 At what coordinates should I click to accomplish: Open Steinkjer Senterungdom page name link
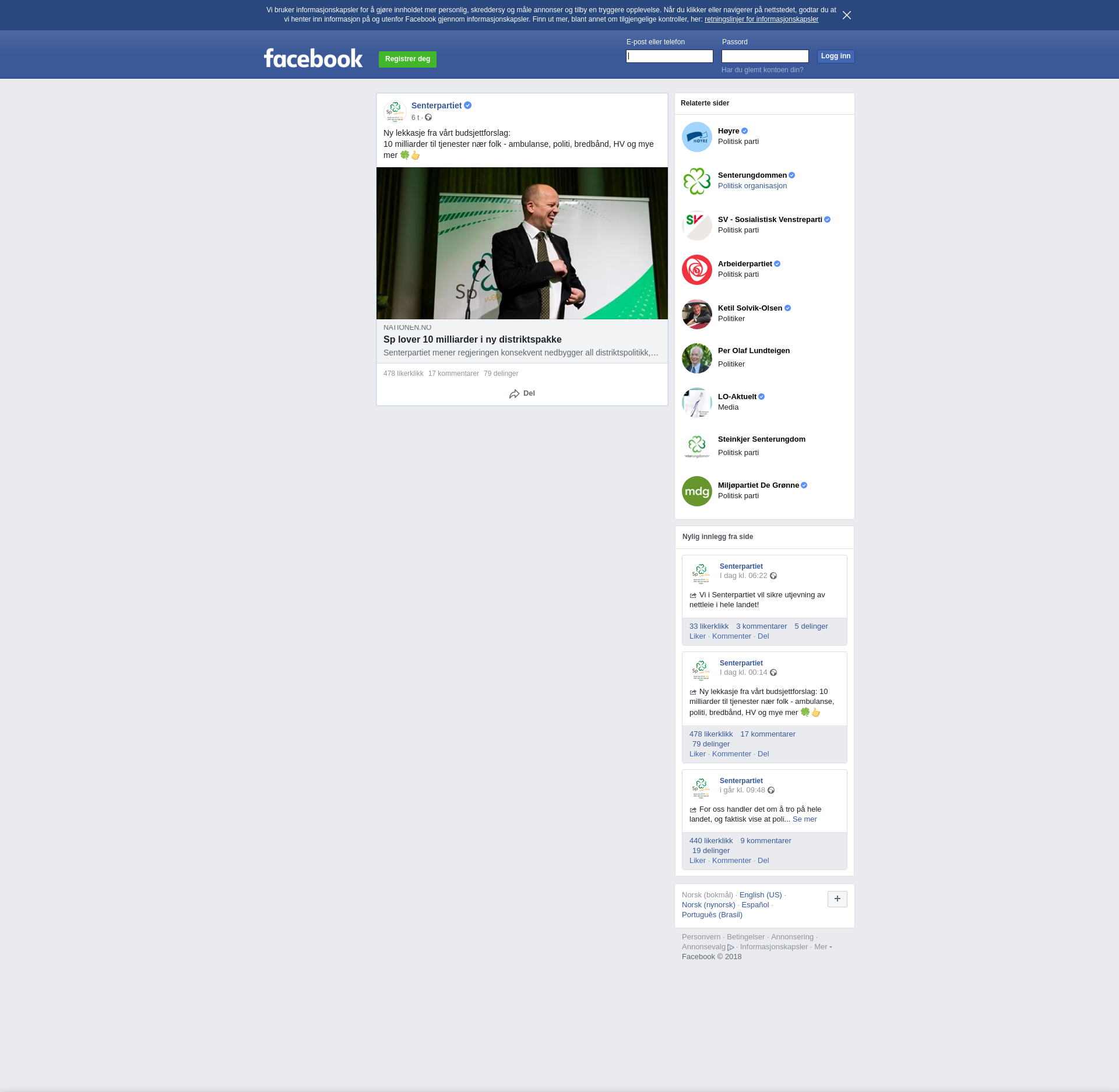pyautogui.click(x=762, y=439)
